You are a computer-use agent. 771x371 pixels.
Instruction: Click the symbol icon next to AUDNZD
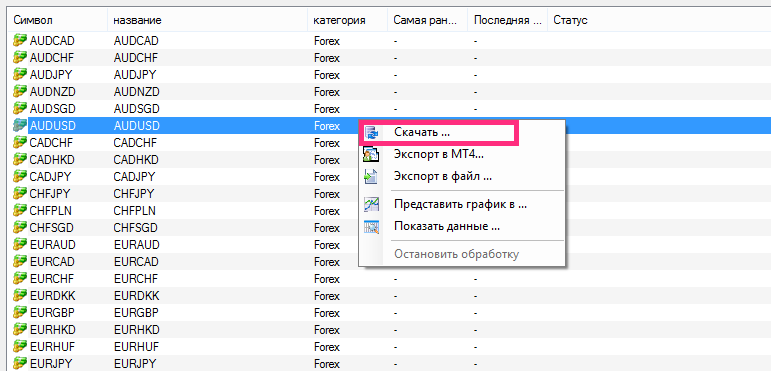(20, 91)
